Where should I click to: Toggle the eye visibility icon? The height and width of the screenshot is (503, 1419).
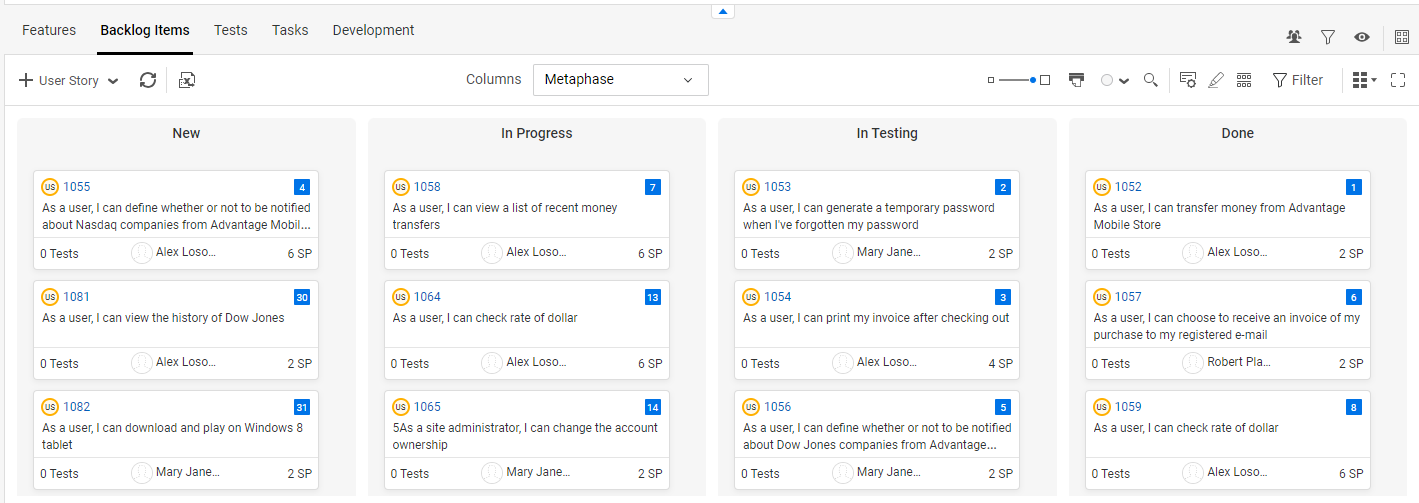pyautogui.click(x=1362, y=37)
